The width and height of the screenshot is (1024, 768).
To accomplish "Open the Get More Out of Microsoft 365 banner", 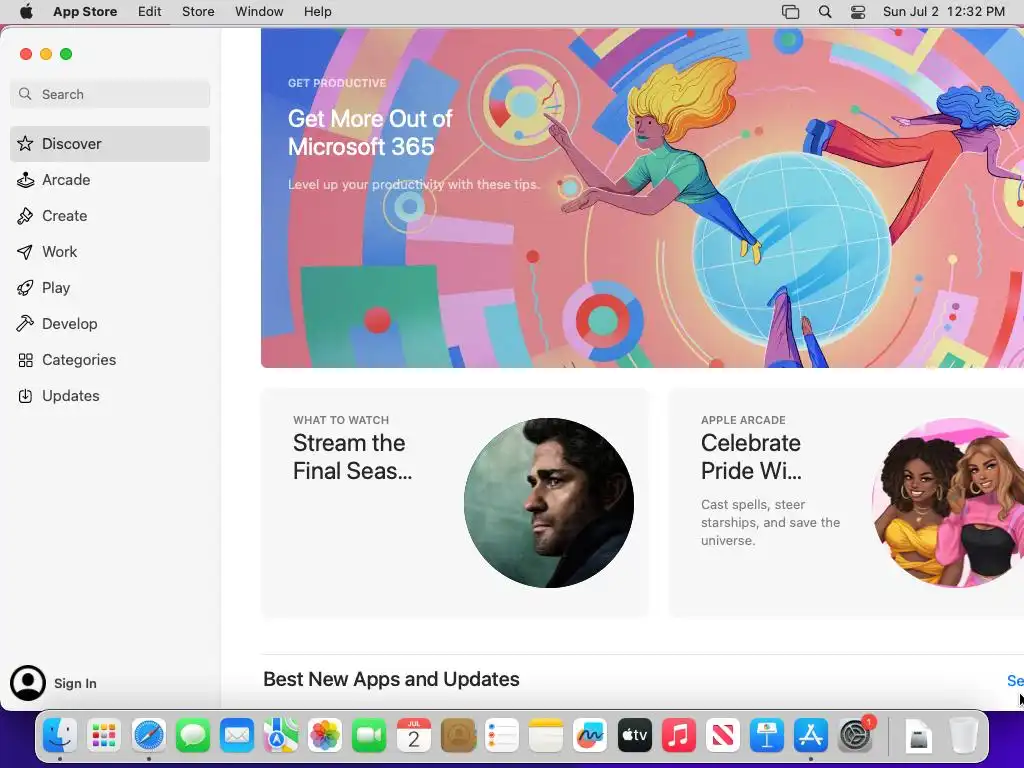I will pos(643,198).
